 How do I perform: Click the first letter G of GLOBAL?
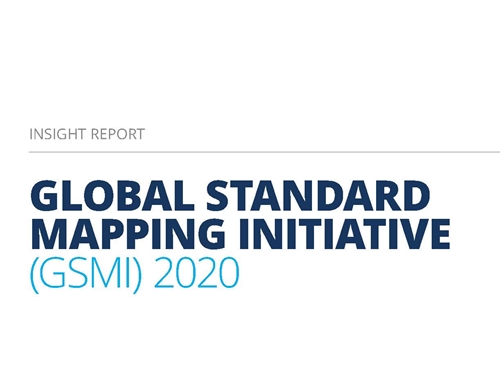(45, 196)
